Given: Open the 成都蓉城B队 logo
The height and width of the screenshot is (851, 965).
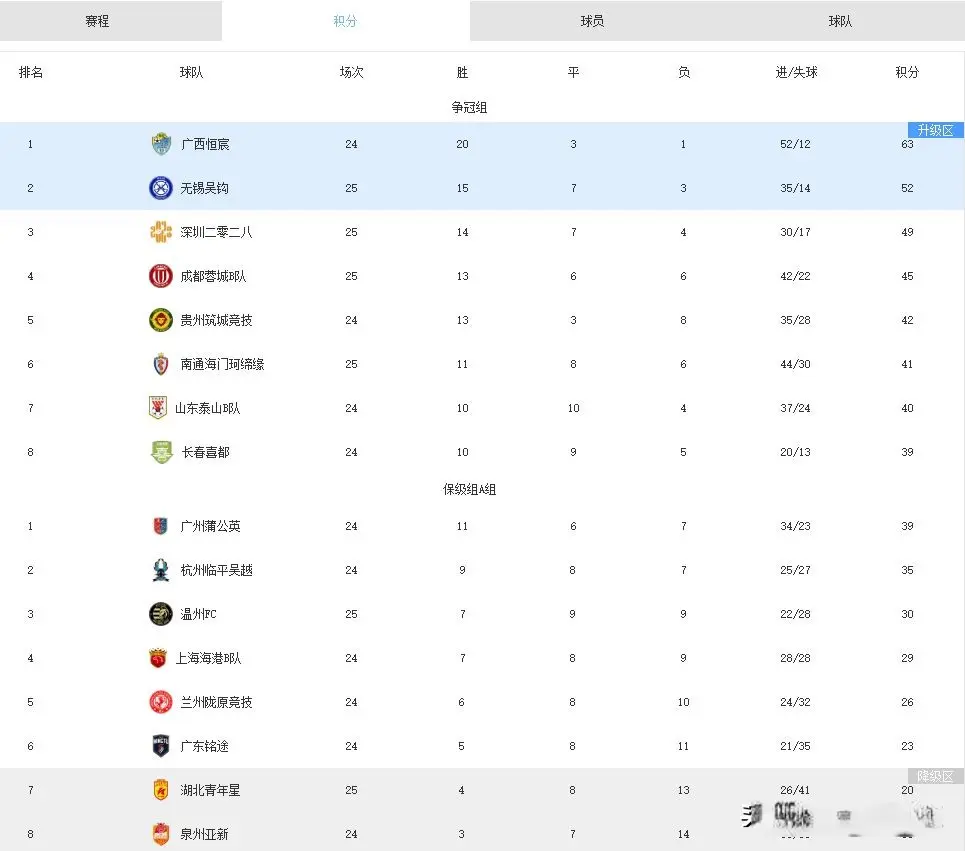Looking at the screenshot, I should click(160, 276).
